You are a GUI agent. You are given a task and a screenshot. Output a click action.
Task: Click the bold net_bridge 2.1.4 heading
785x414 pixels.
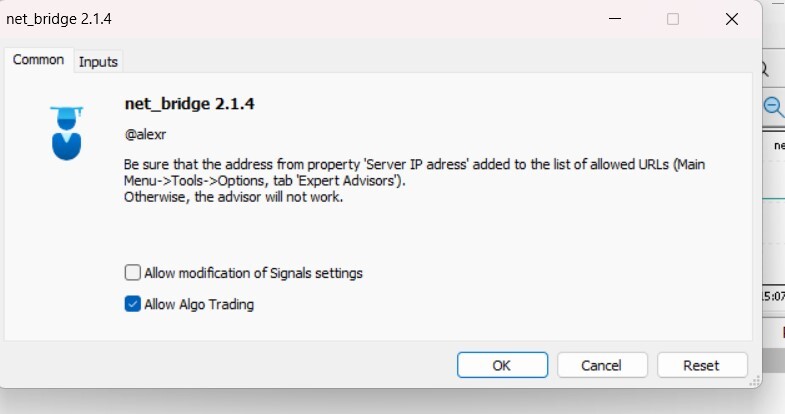pyautogui.click(x=189, y=104)
